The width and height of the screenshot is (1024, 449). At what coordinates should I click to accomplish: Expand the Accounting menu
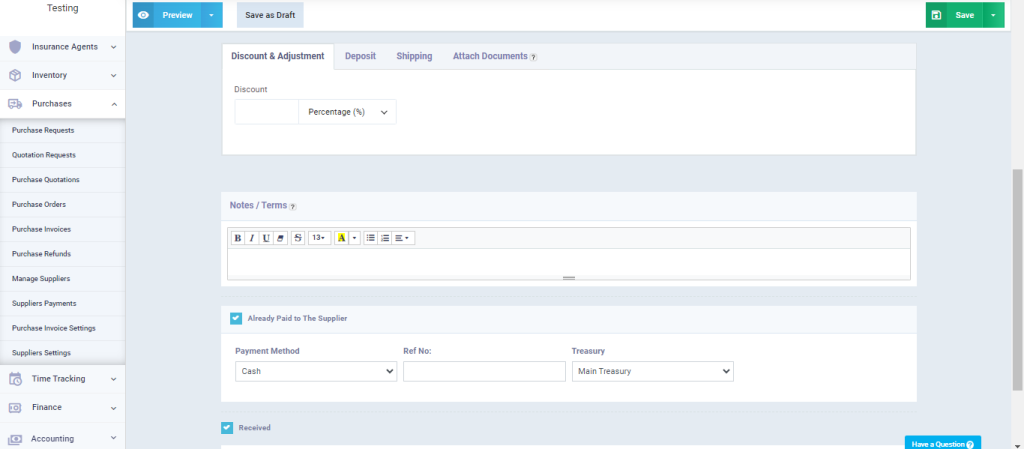click(x=114, y=439)
